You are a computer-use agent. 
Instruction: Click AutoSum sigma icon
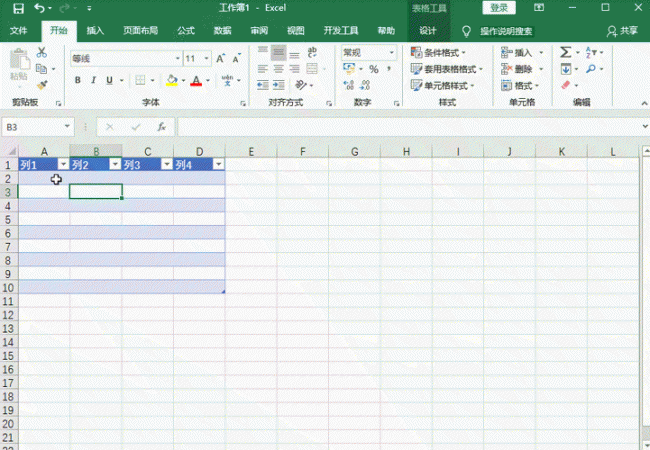coord(566,52)
